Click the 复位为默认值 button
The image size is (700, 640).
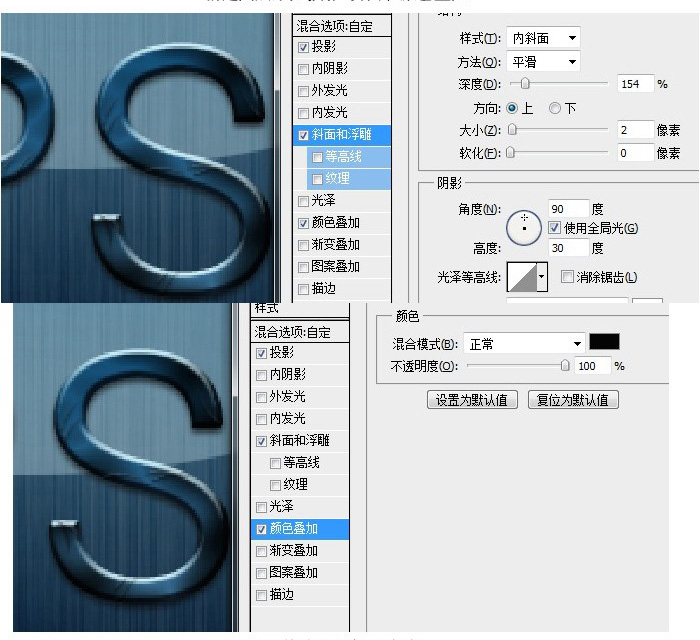click(573, 400)
